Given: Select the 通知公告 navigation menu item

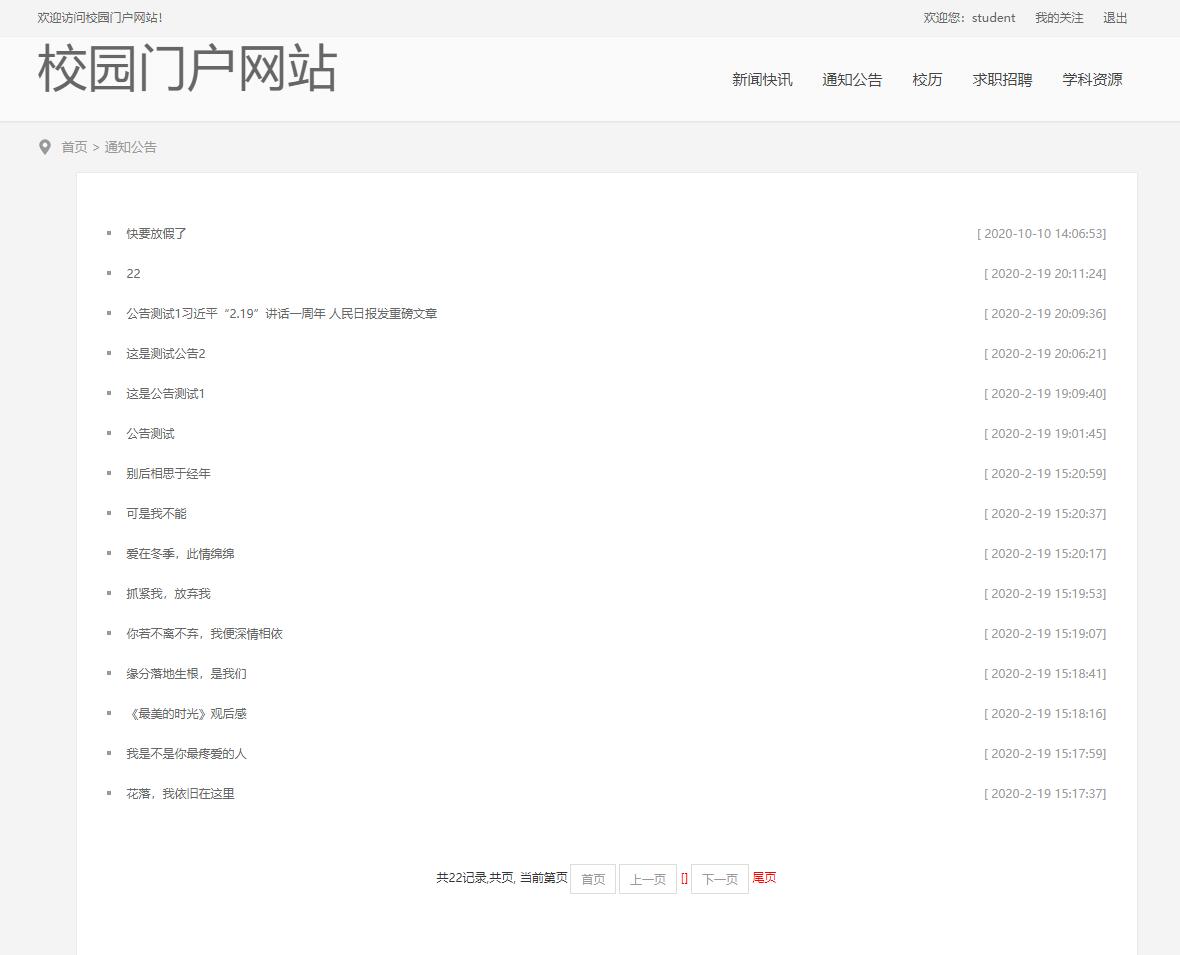Looking at the screenshot, I should 852,80.
